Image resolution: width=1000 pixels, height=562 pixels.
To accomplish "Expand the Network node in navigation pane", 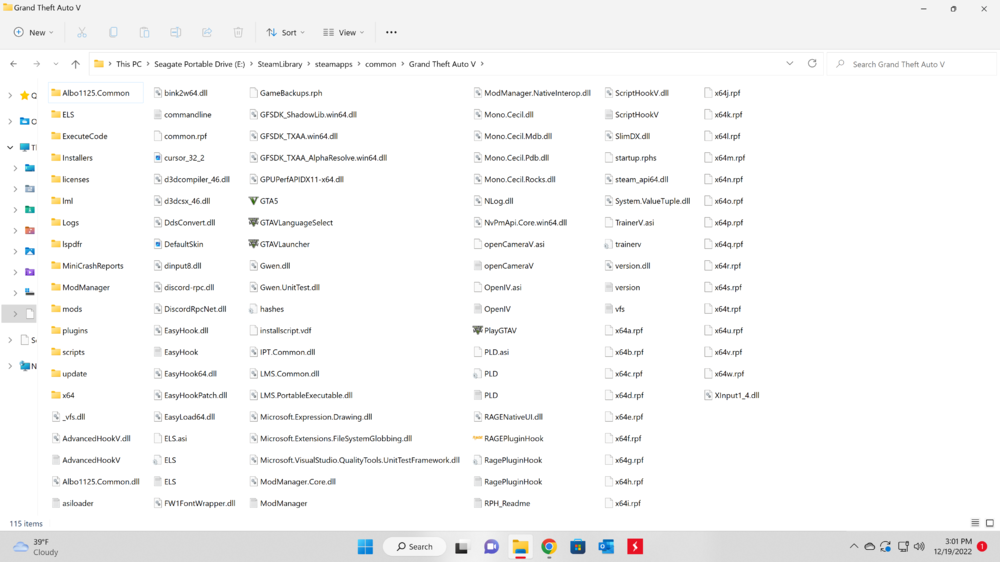I will point(10,366).
